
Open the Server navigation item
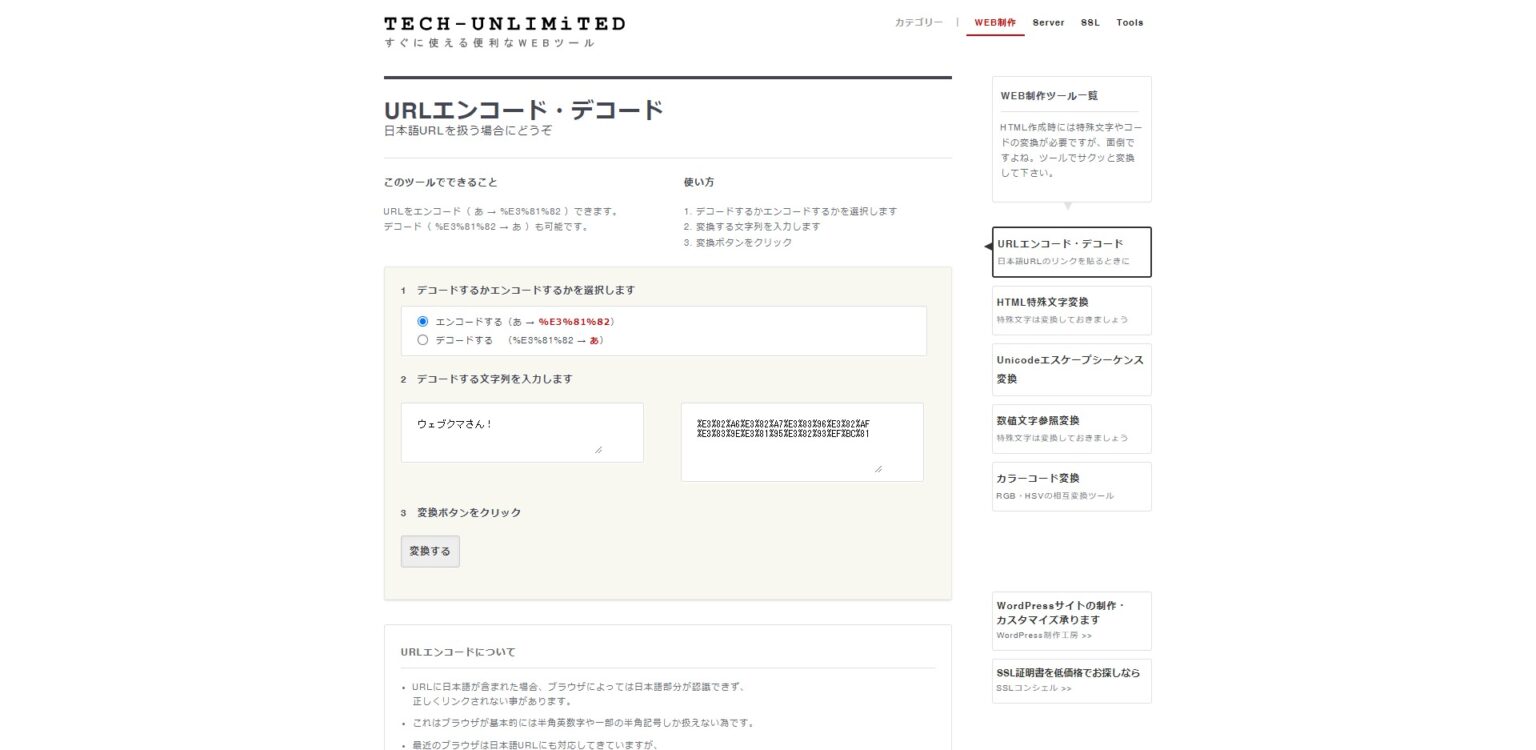[1048, 23]
